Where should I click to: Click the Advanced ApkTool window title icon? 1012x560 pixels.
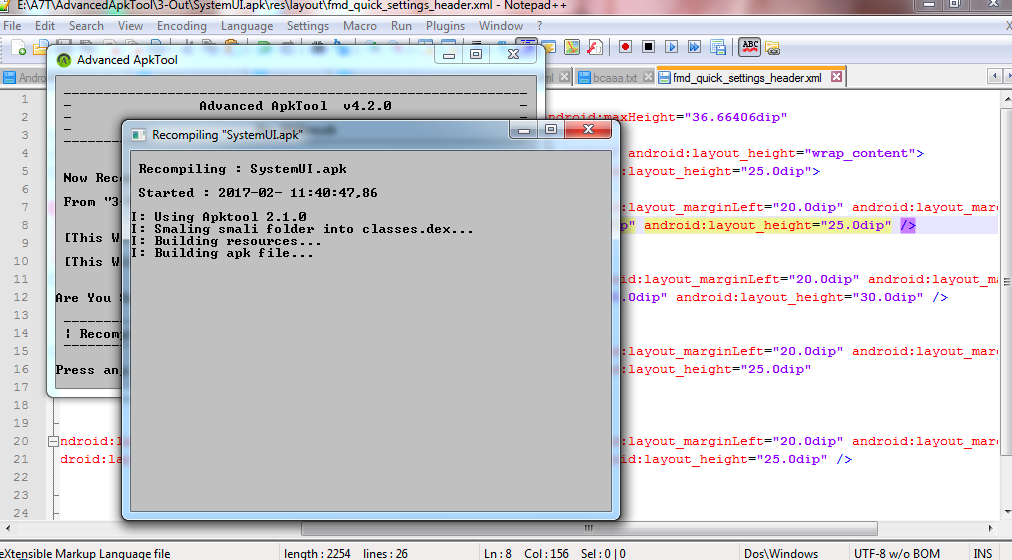click(63, 60)
